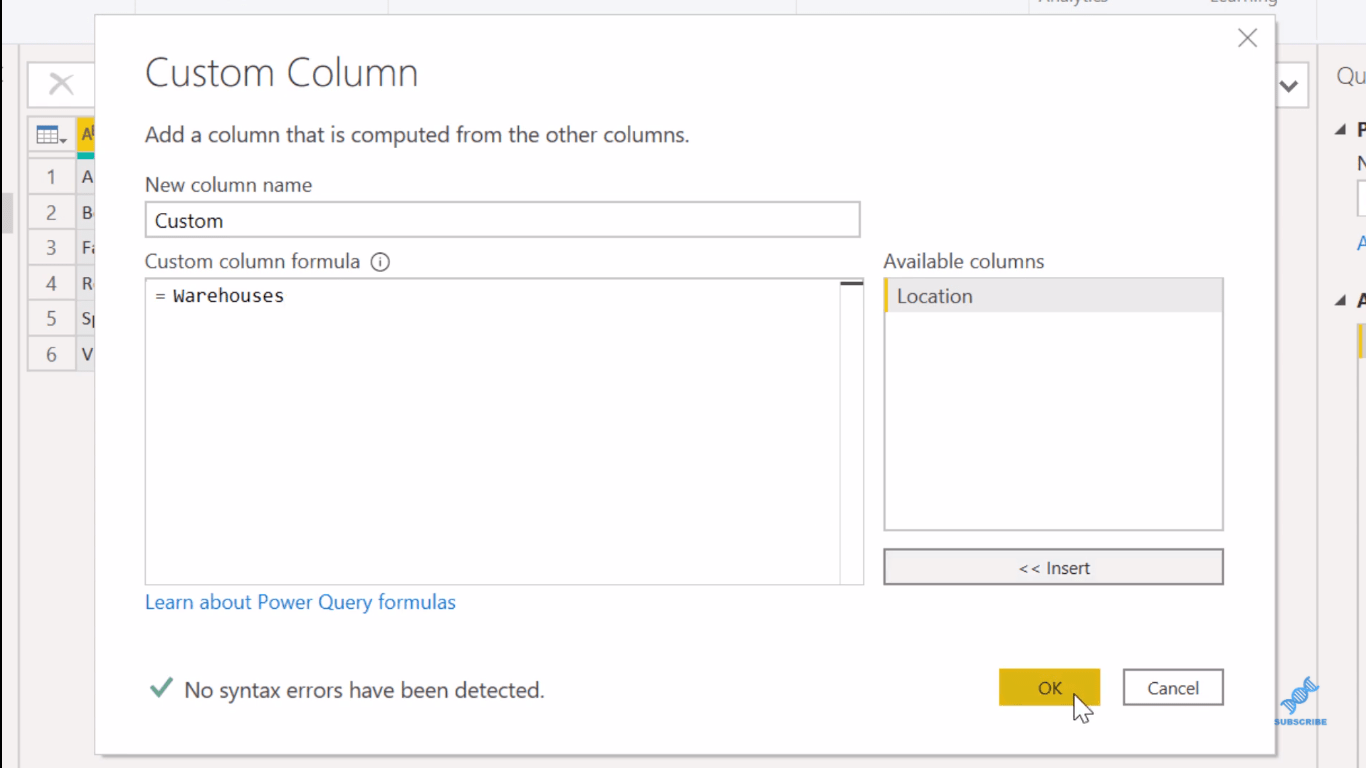Select row 2 in the background grid
1366x768 pixels.
51,212
